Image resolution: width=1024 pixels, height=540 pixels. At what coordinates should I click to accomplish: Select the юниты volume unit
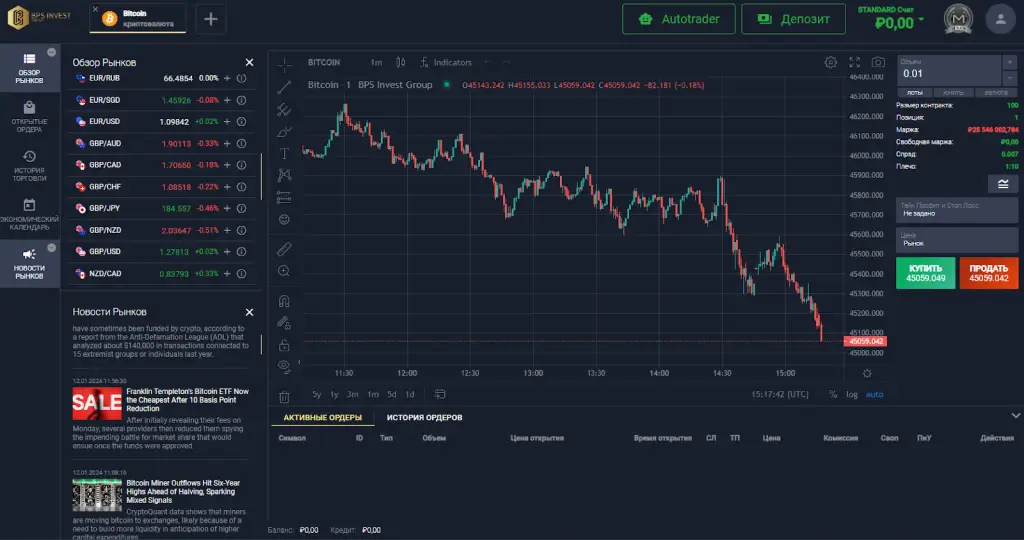[953, 93]
